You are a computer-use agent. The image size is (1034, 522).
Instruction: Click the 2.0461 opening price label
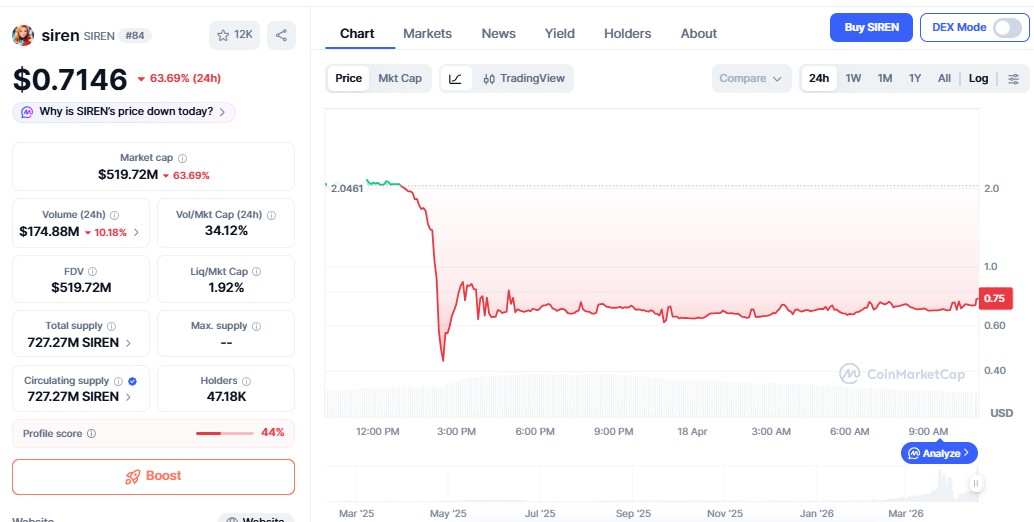tap(348, 188)
